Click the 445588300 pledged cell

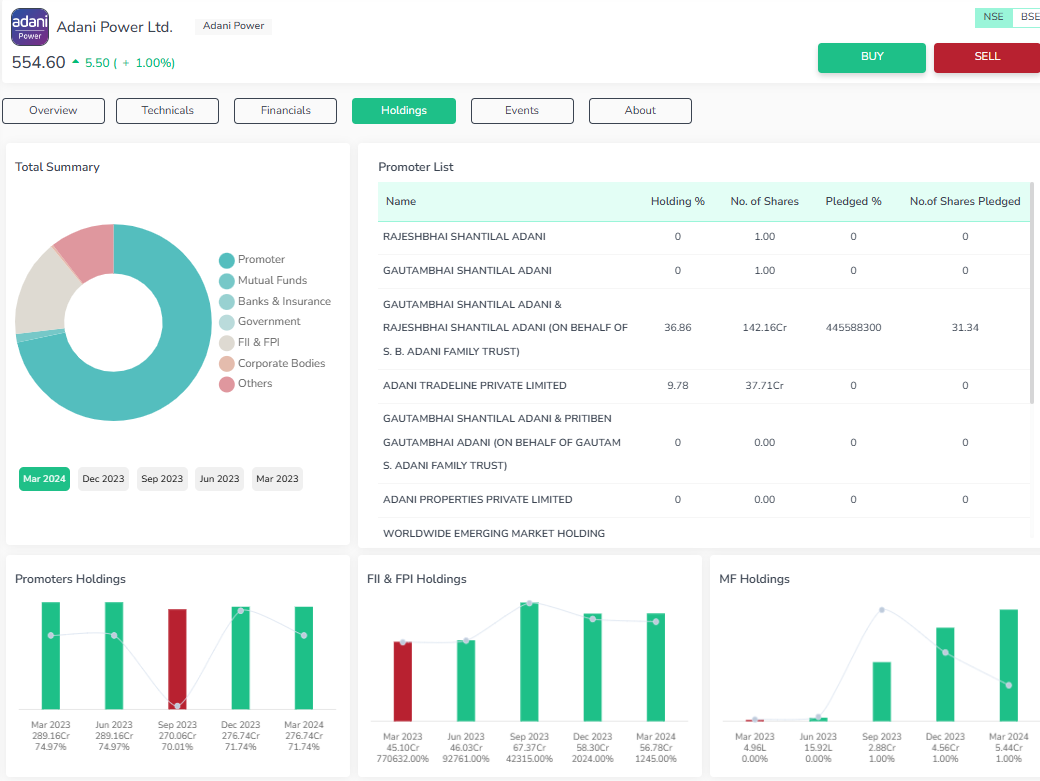[x=853, y=328]
